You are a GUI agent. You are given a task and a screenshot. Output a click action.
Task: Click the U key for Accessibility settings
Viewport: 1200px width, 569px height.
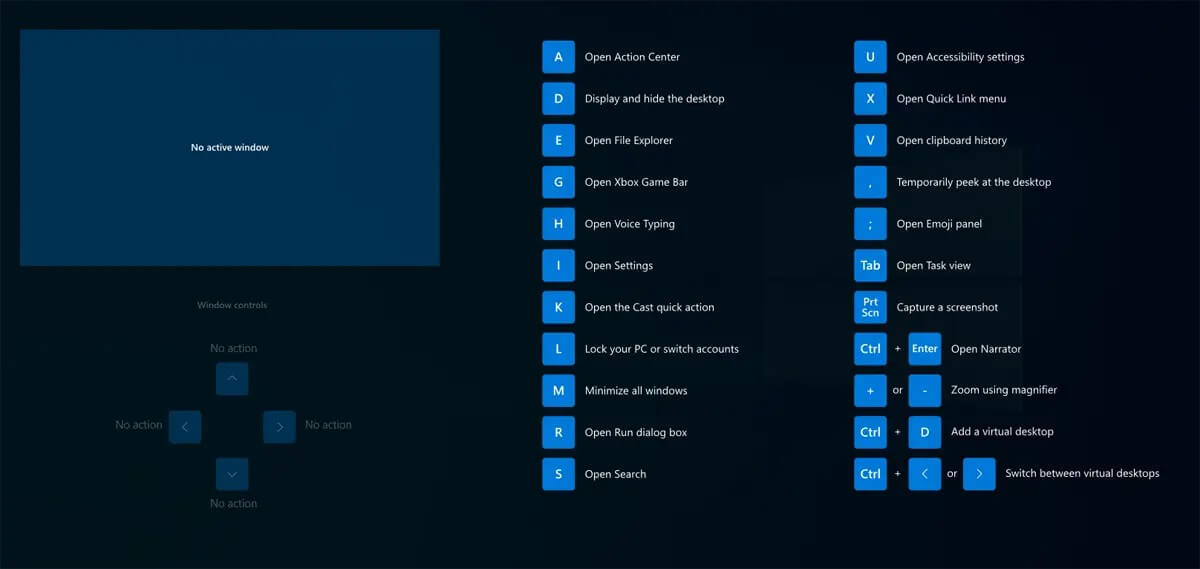870,57
